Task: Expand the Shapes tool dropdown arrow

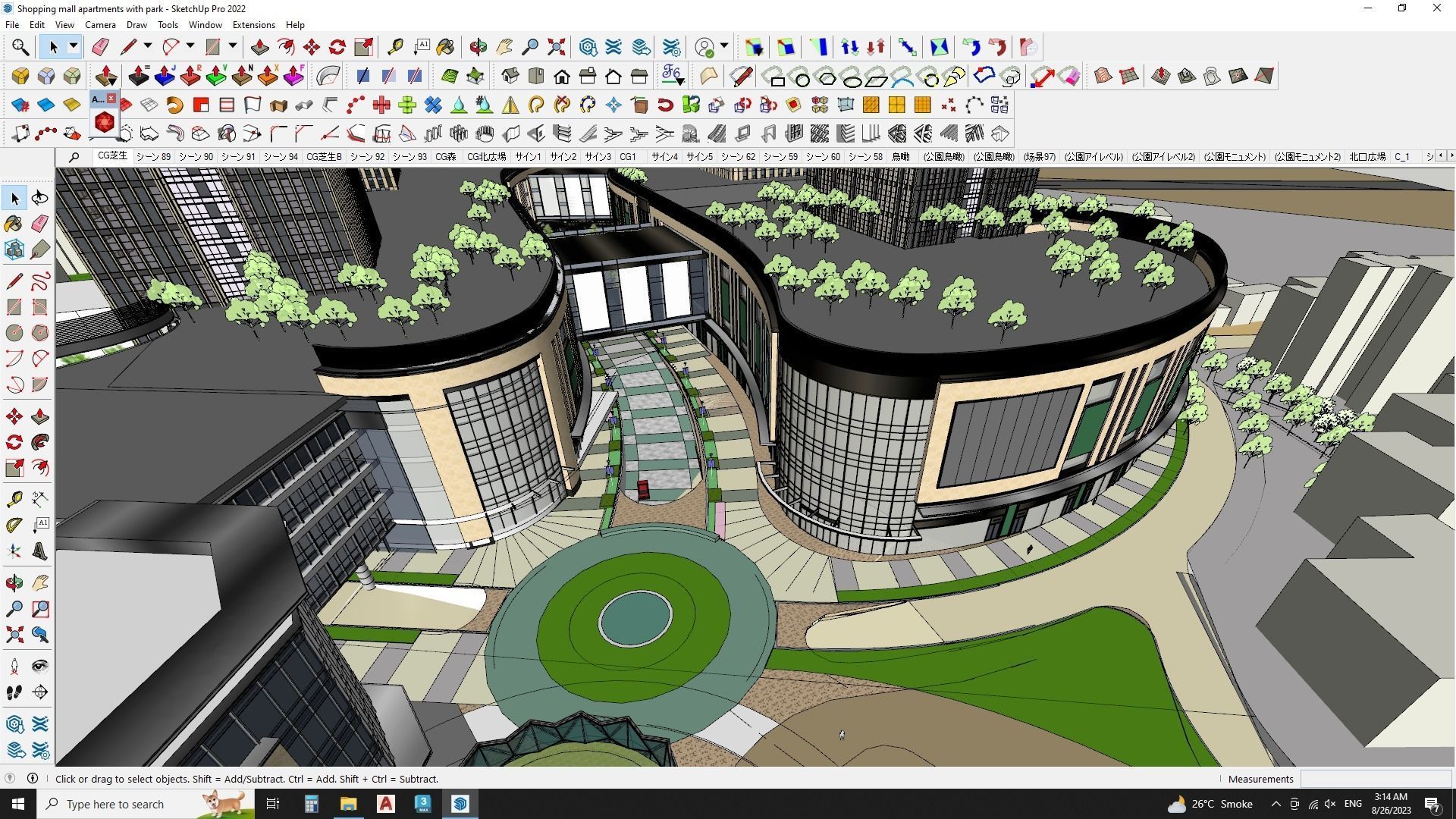Action: coord(233,47)
